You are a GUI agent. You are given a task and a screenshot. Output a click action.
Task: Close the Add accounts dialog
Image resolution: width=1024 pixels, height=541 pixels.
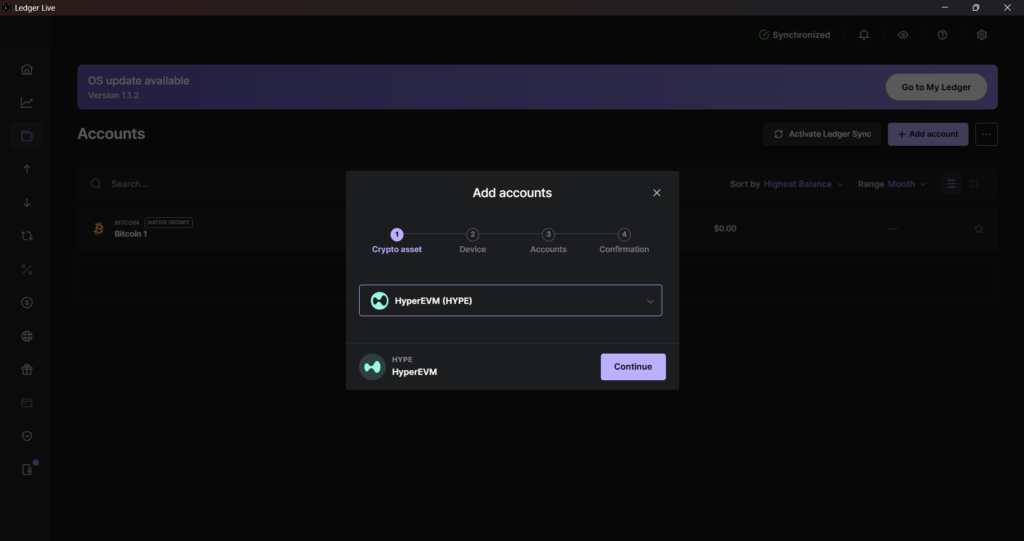(x=656, y=193)
